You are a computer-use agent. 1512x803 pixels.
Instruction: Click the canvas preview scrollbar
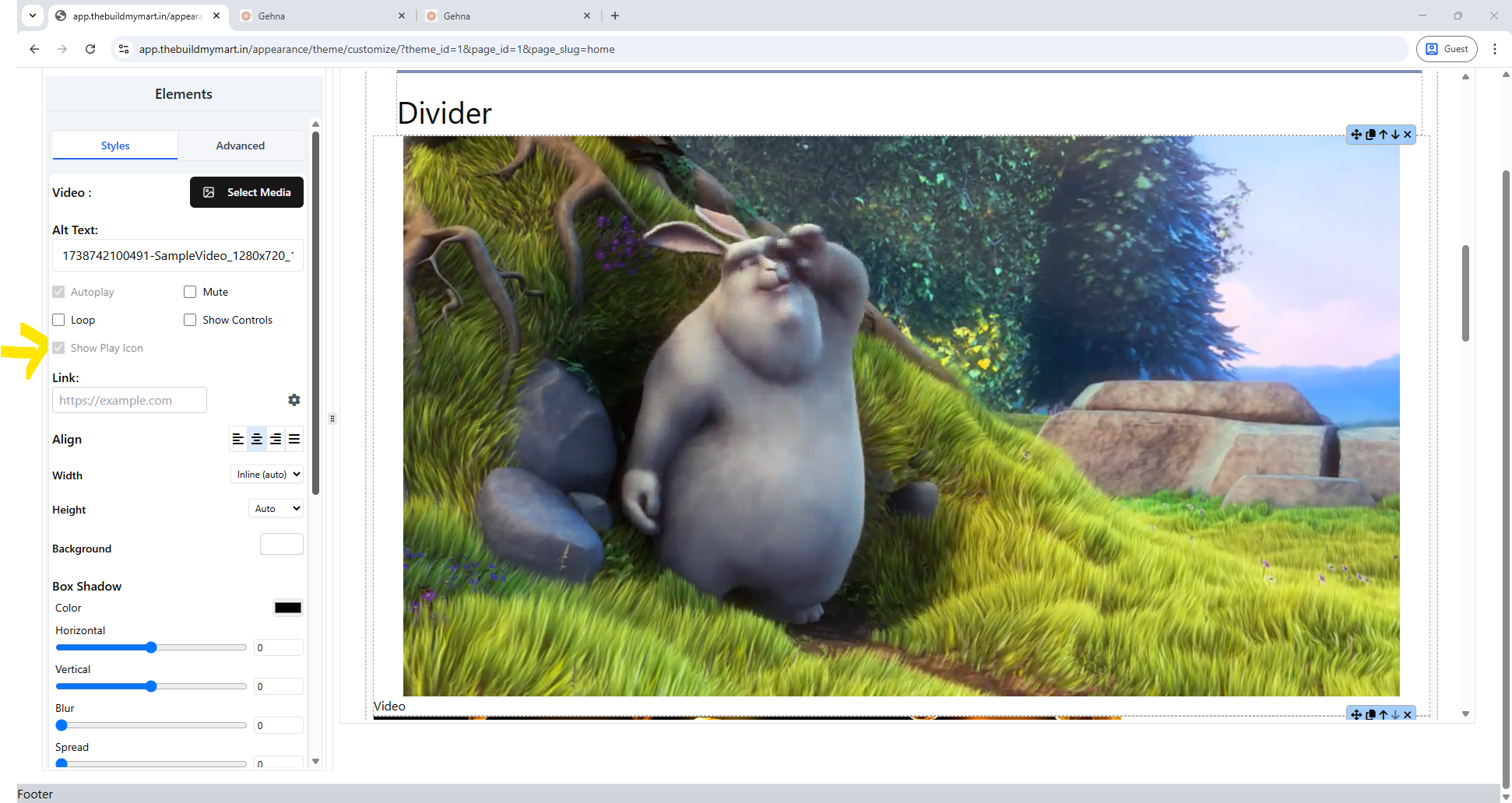coord(1465,293)
